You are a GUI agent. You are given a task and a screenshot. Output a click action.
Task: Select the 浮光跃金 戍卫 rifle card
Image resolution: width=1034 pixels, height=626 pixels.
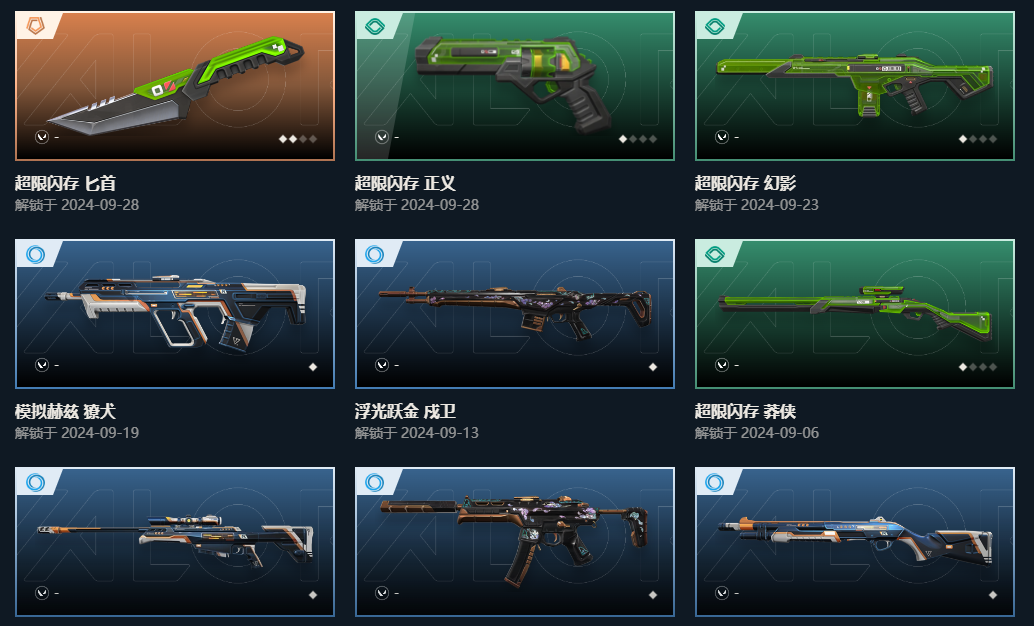[x=514, y=314]
